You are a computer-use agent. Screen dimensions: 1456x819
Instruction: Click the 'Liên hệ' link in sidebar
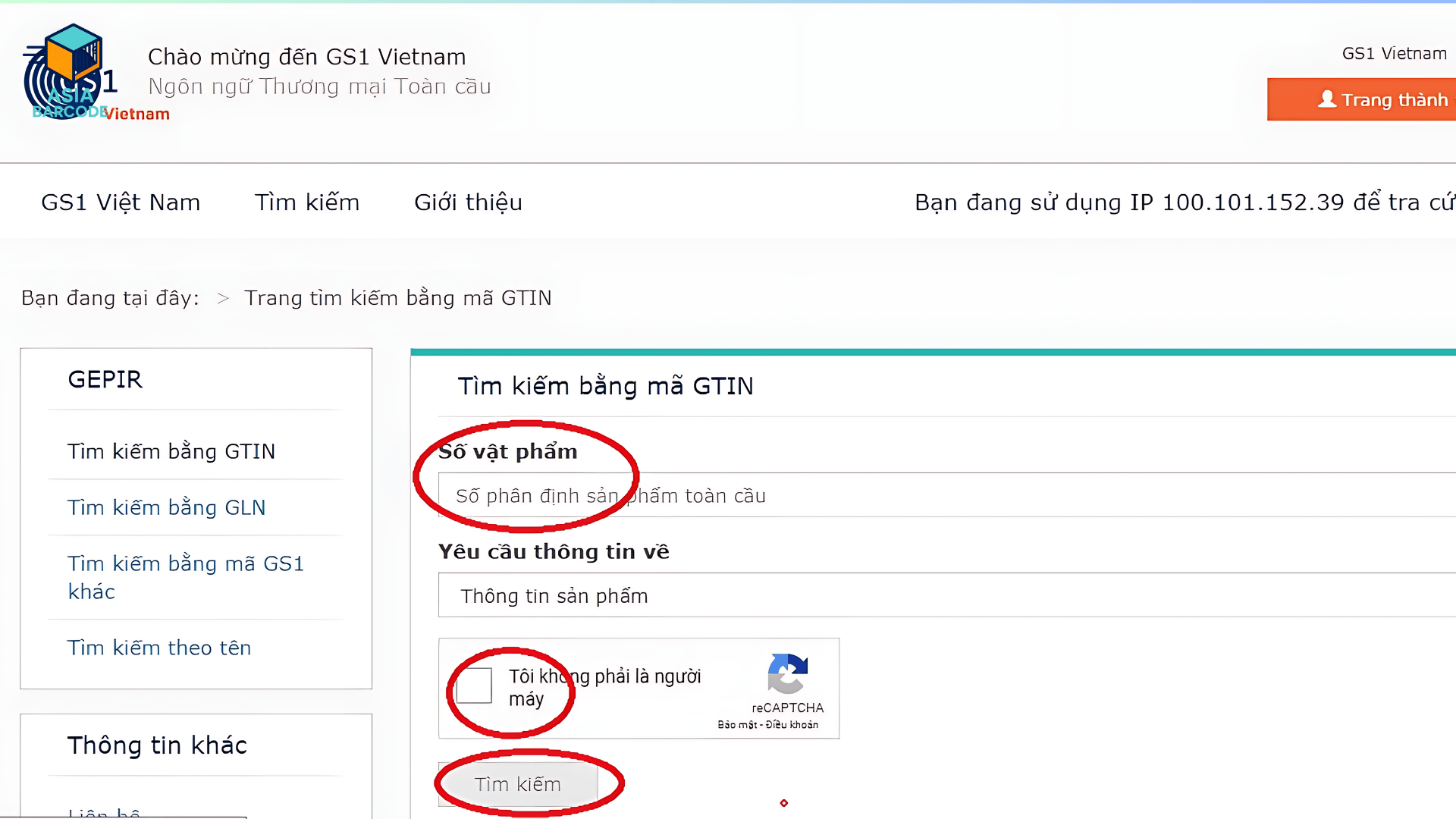coord(102,811)
